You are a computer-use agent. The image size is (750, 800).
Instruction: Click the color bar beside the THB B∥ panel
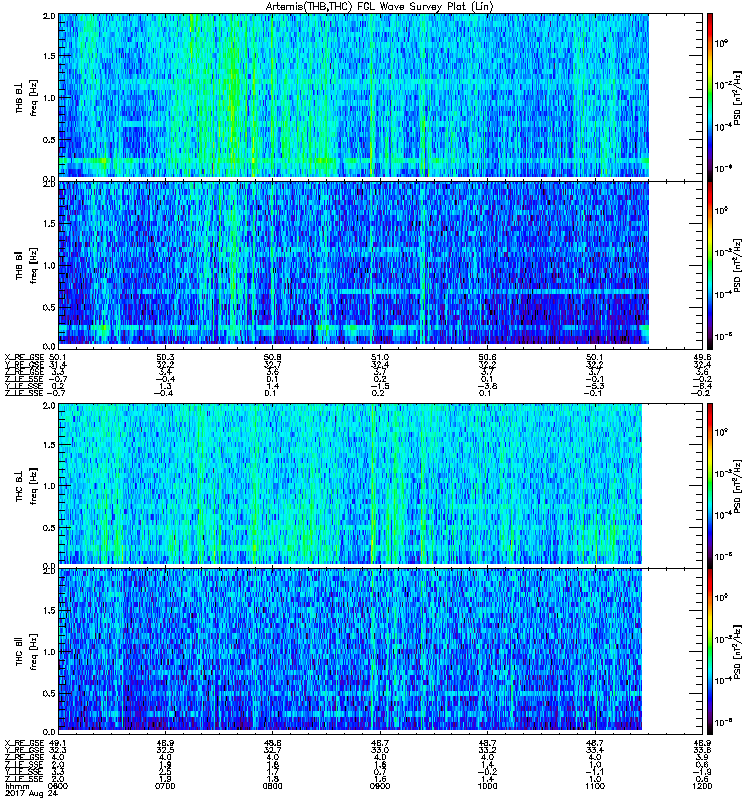(710, 264)
